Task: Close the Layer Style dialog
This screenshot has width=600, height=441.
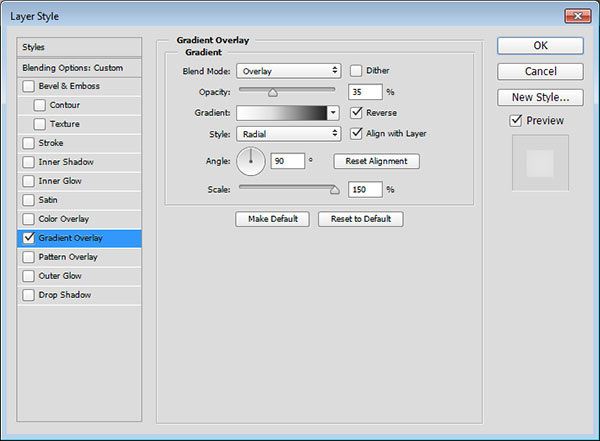Action: click(x=575, y=14)
